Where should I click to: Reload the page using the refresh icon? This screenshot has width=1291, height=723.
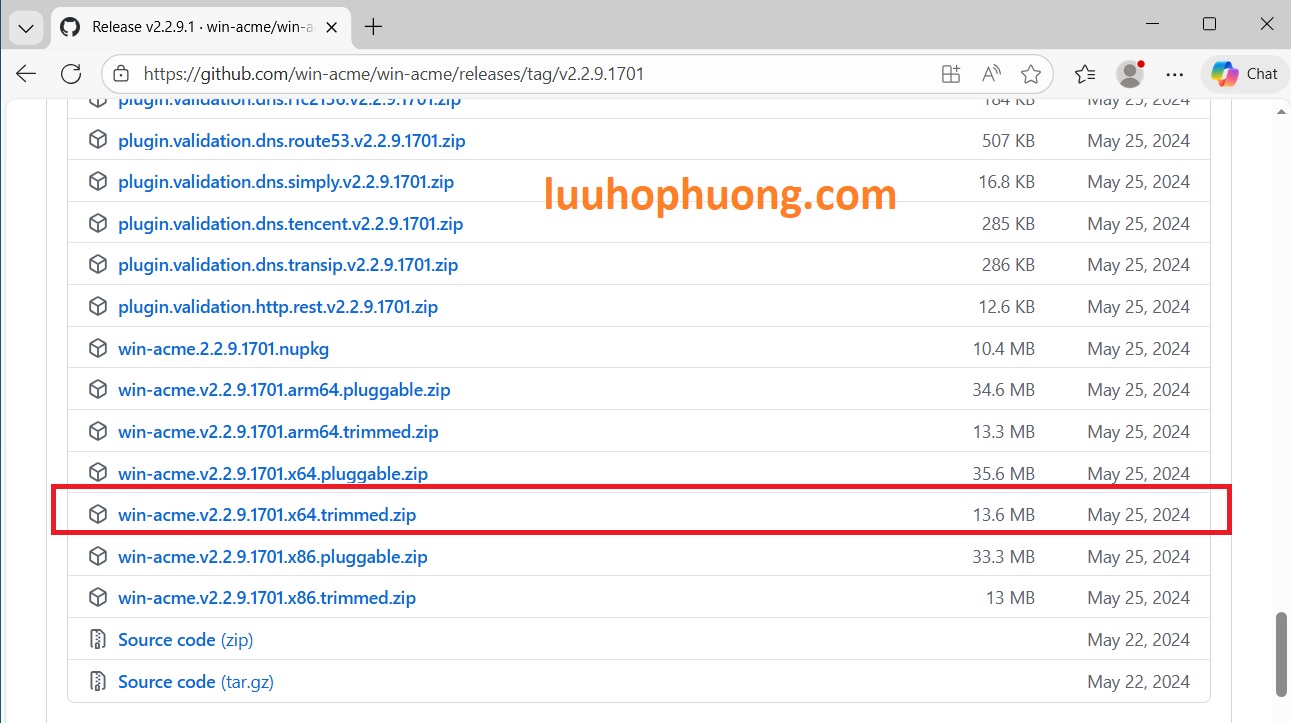point(70,73)
